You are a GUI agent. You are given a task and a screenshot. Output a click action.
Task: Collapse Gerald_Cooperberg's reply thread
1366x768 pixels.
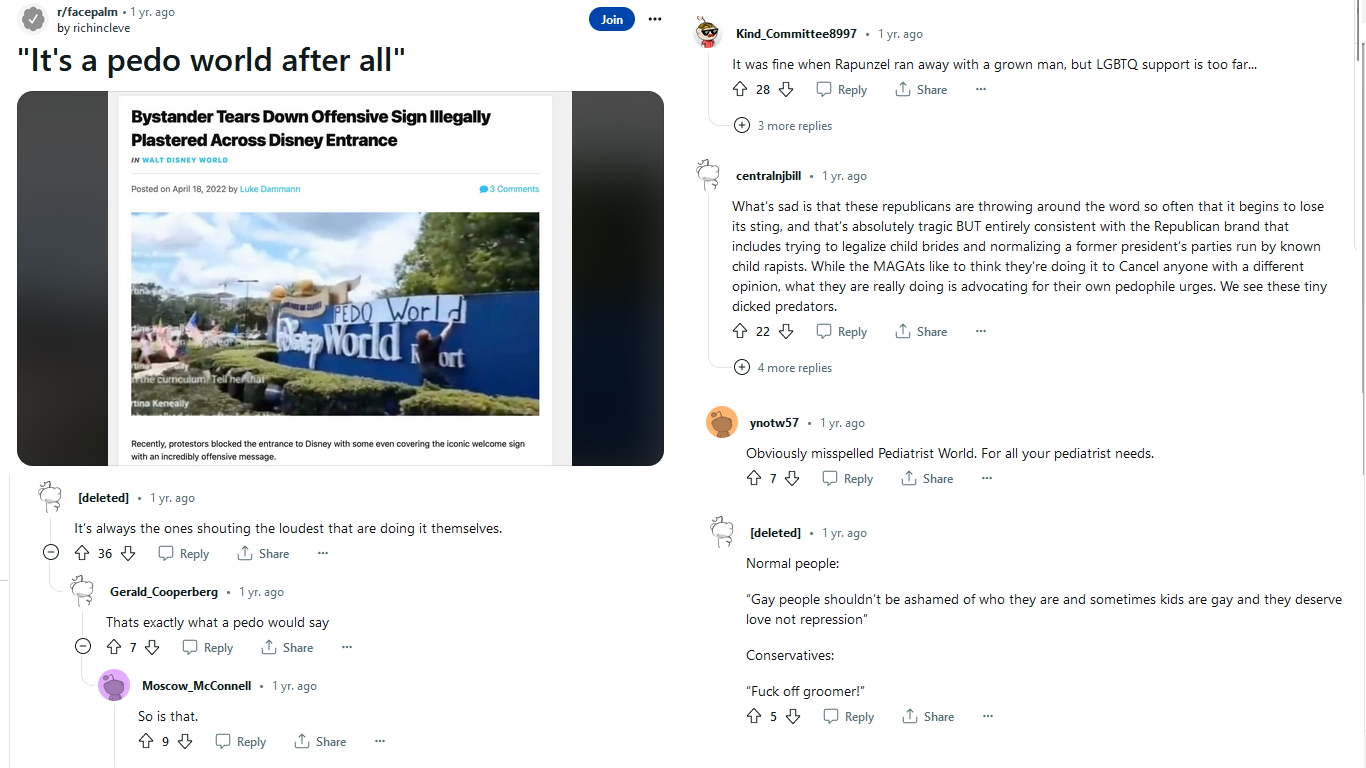(83, 647)
